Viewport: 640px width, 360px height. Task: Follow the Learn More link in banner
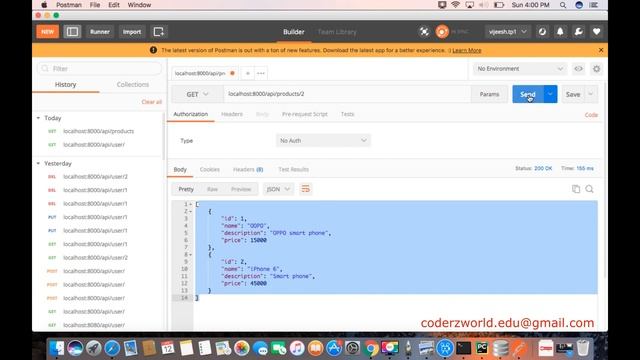pyautogui.click(x=467, y=50)
